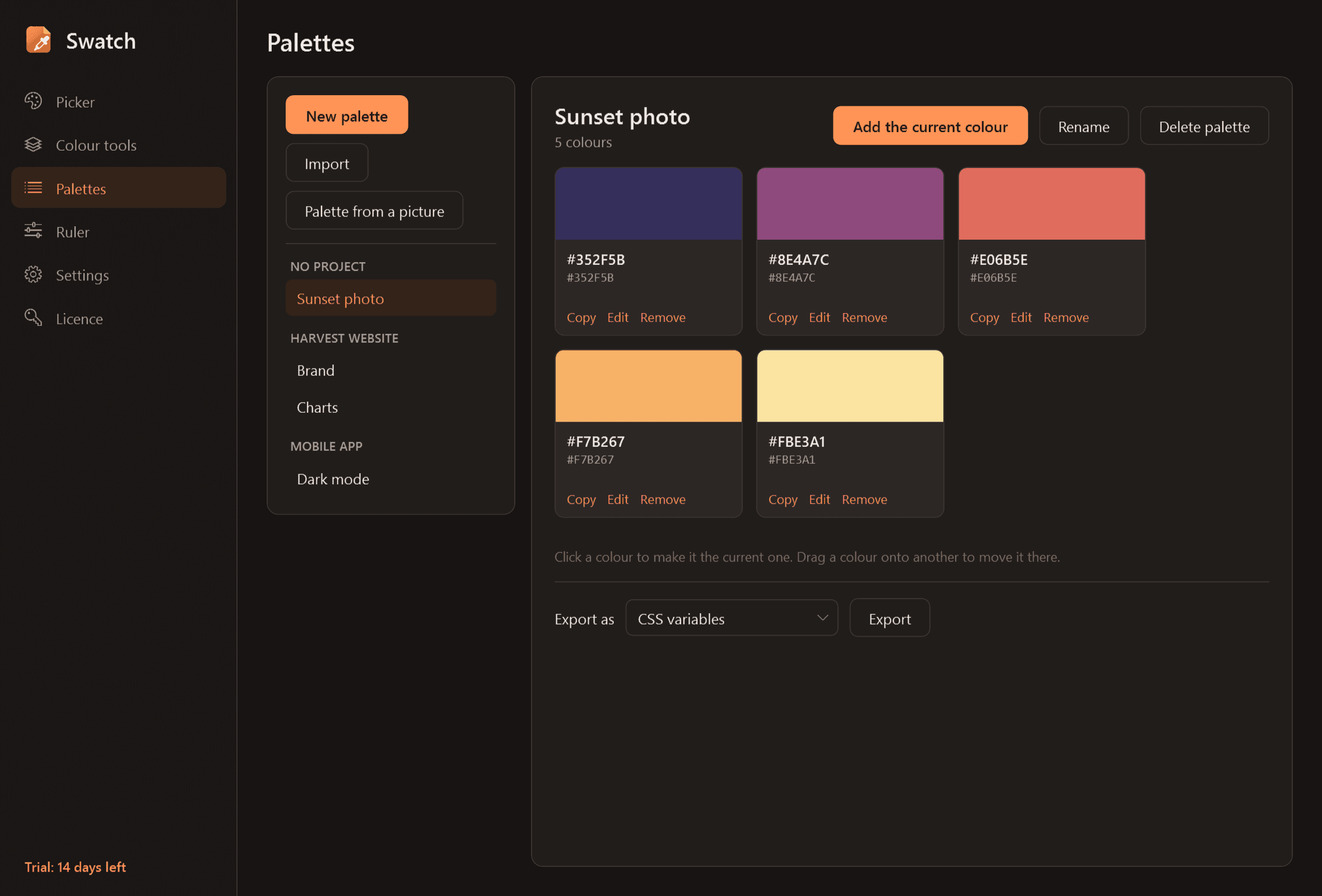Screen dimensions: 1322x896
Task: Click the Import button
Action: tap(327, 163)
